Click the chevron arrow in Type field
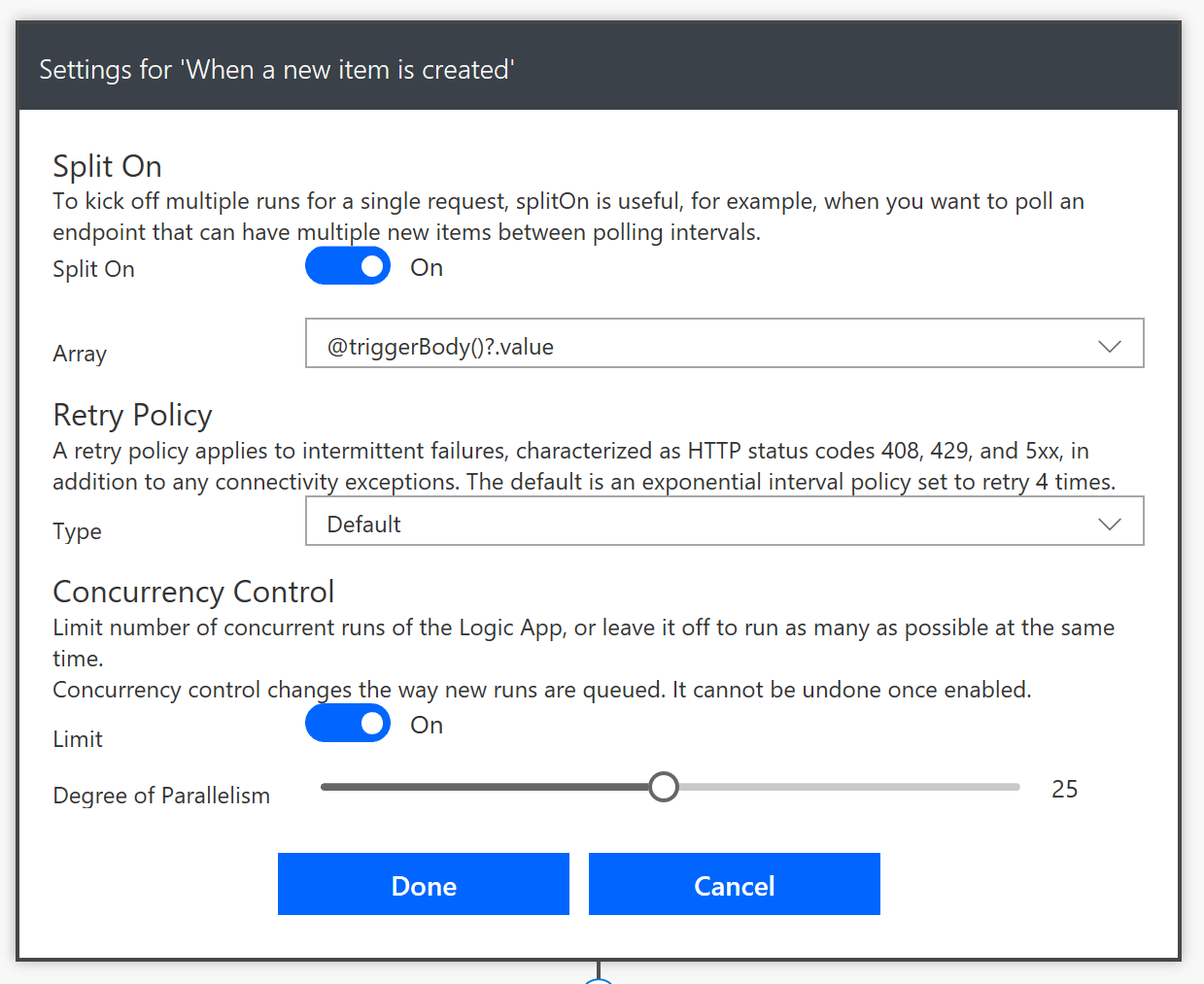This screenshot has height=984, width=1204. click(1110, 524)
